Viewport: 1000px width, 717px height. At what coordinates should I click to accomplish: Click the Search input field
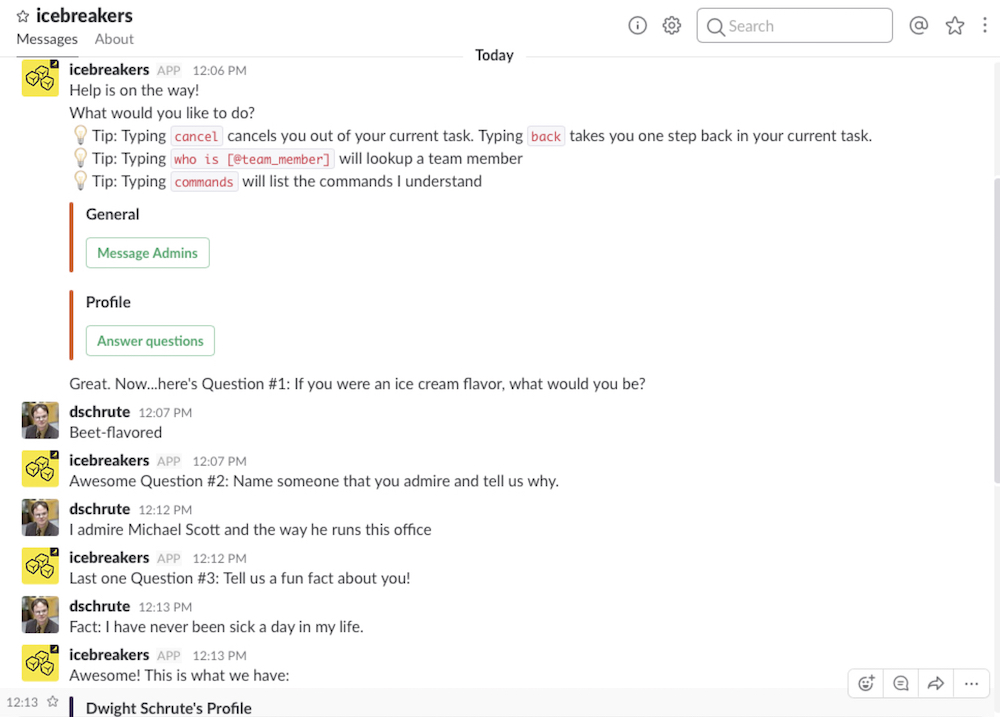tap(795, 26)
